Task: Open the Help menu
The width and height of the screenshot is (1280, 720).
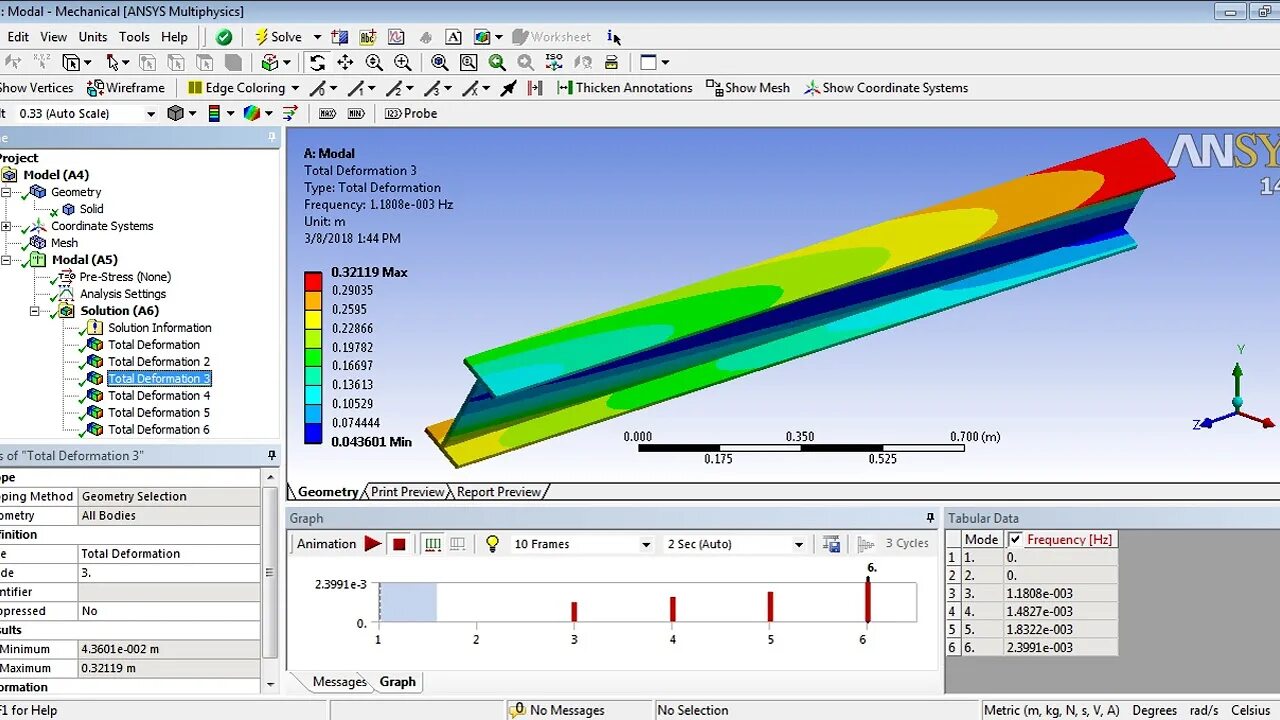Action: (174, 37)
